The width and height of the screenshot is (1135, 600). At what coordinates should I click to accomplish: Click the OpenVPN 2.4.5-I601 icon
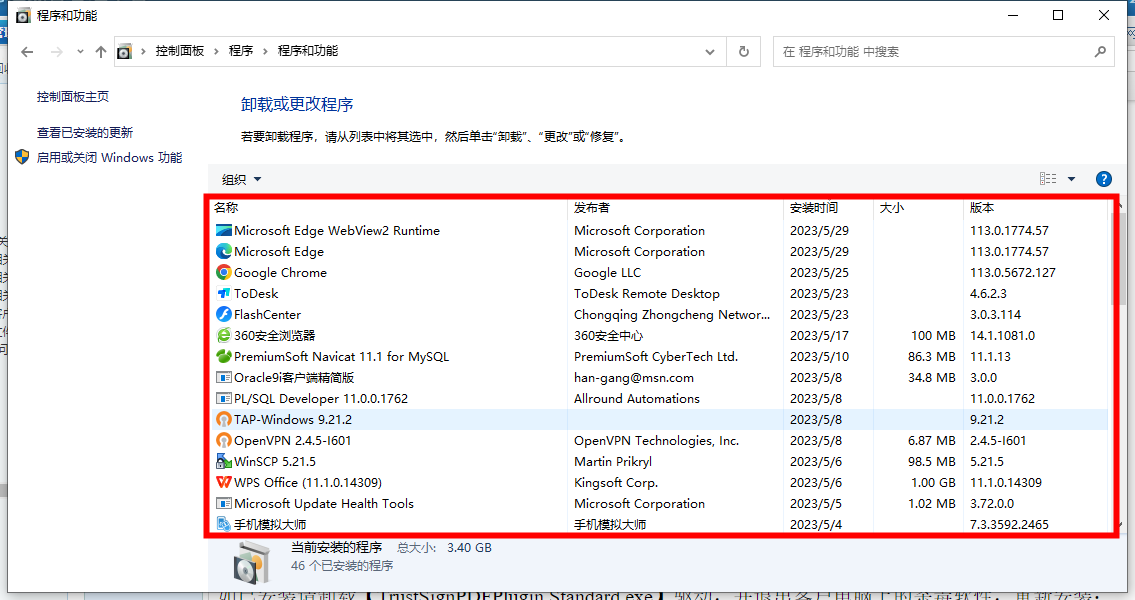224,441
